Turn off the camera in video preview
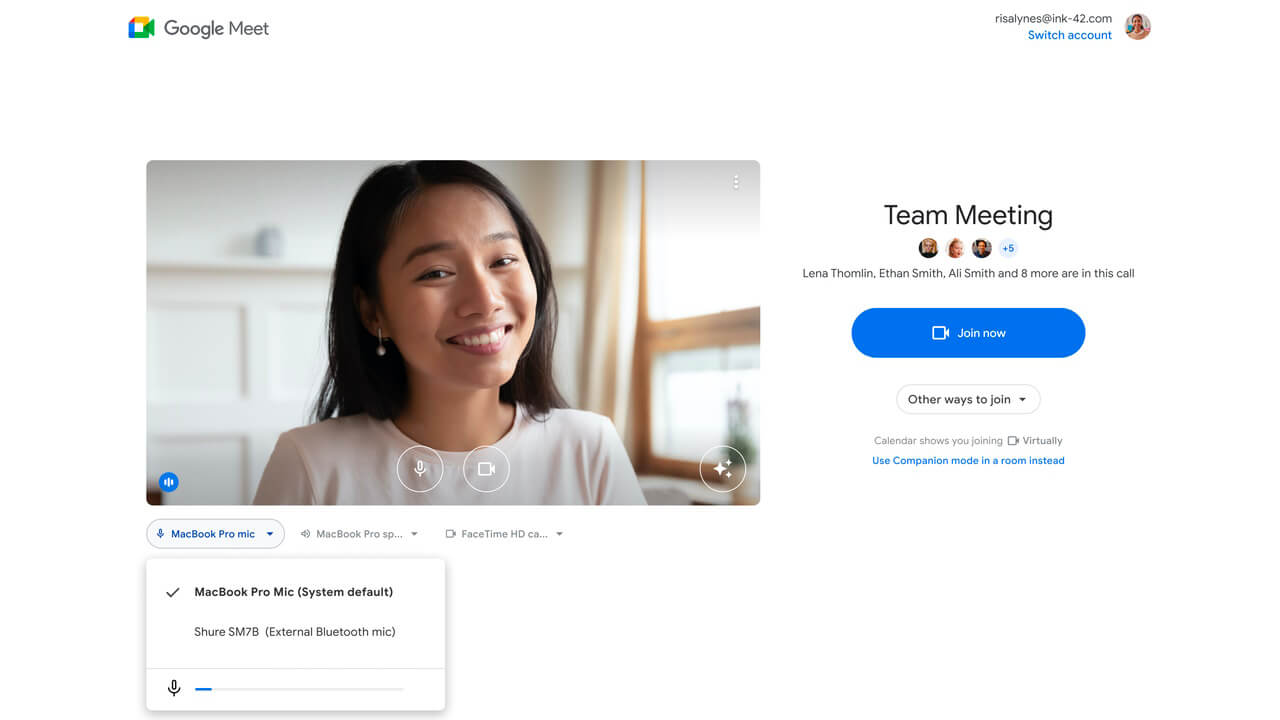 [486, 468]
